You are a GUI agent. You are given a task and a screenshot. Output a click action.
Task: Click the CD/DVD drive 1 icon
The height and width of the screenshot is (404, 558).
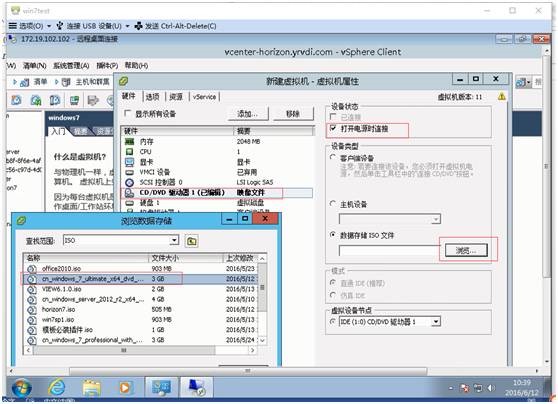click(x=130, y=193)
